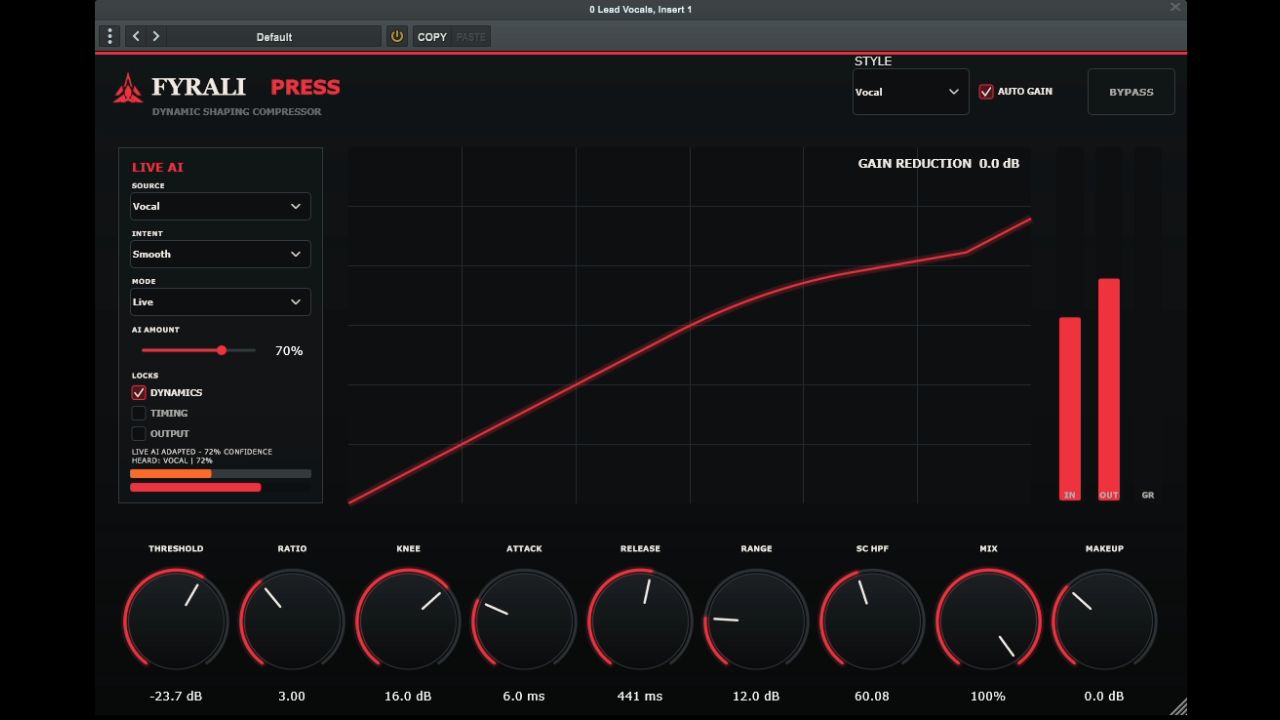Click the window resize grip corner

1178,706
